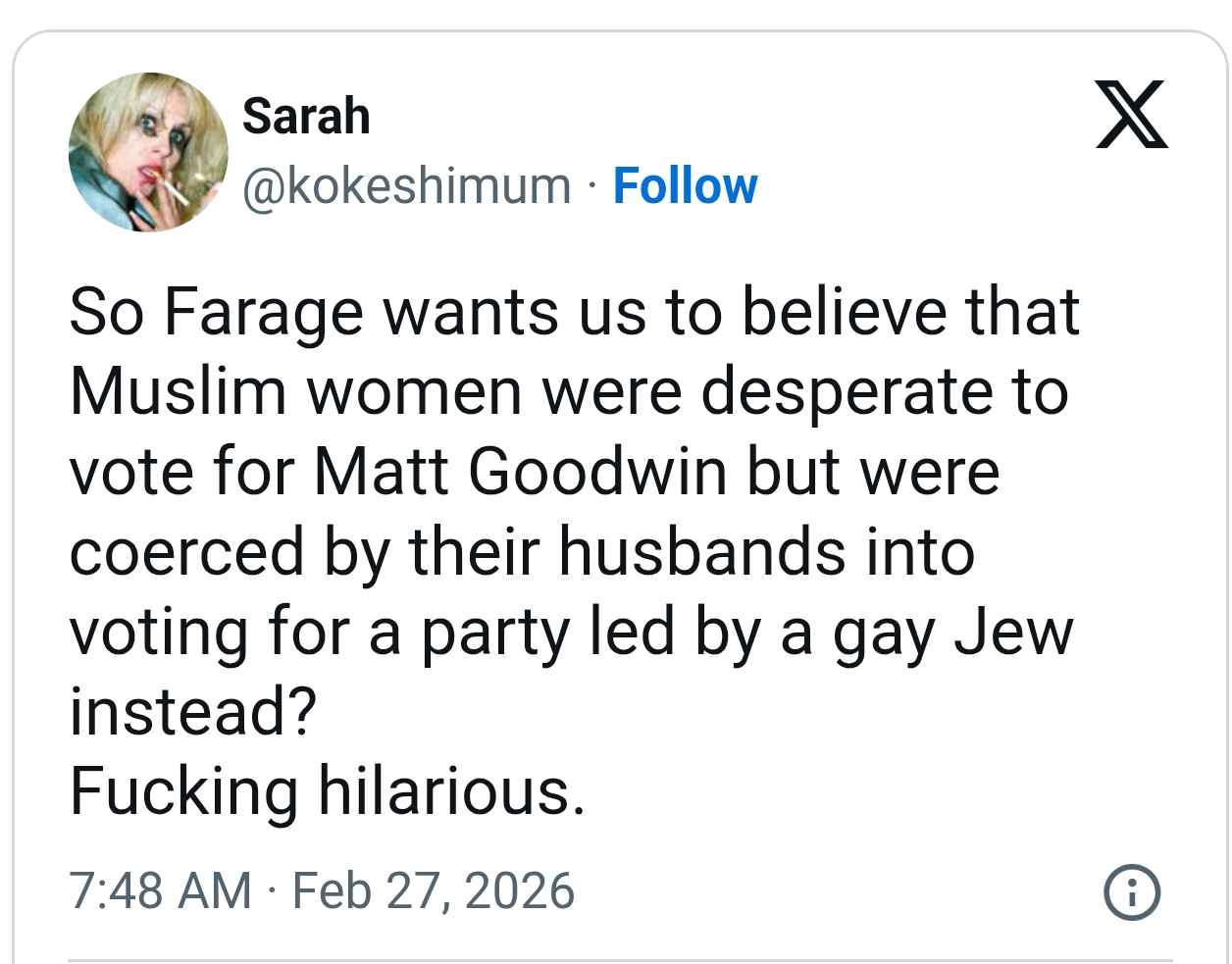Click the word instead? in the tweet
This screenshot has width=1232, height=964.
pyautogui.click(x=193, y=711)
